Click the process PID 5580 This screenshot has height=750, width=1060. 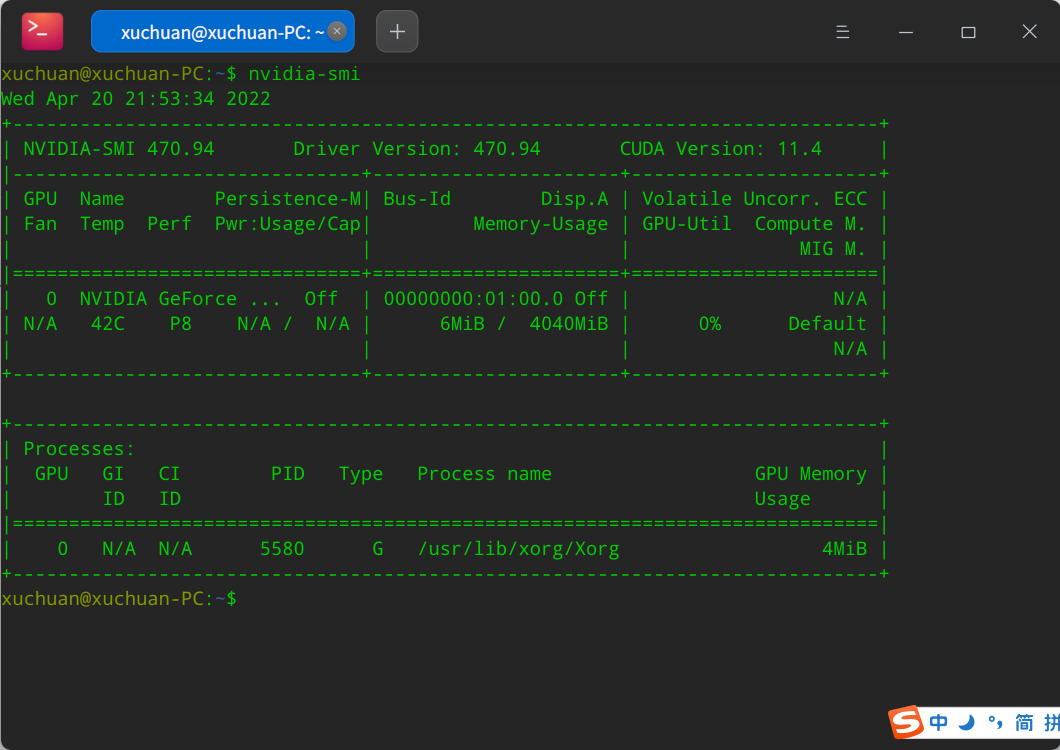(288, 548)
